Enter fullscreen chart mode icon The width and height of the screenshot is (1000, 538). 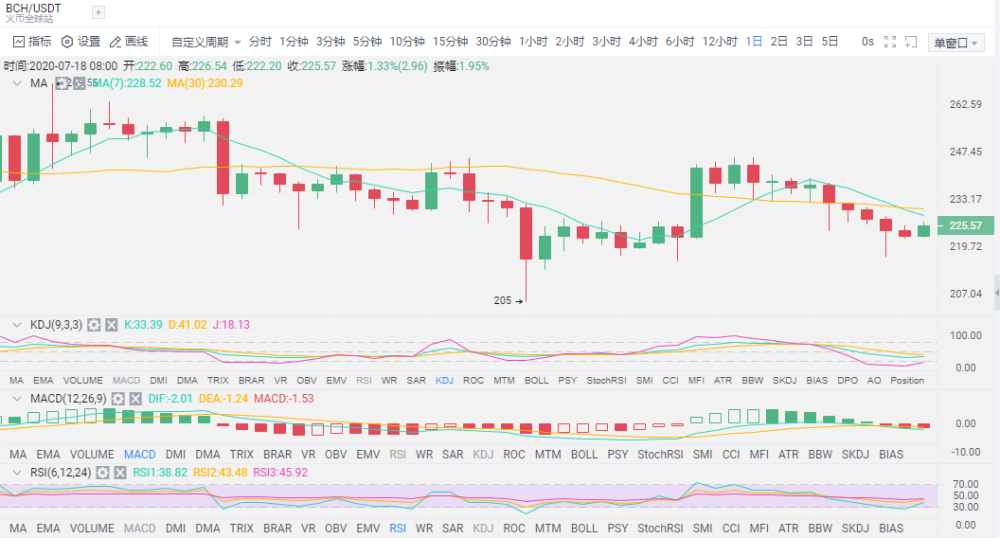pyautogui.click(x=890, y=42)
